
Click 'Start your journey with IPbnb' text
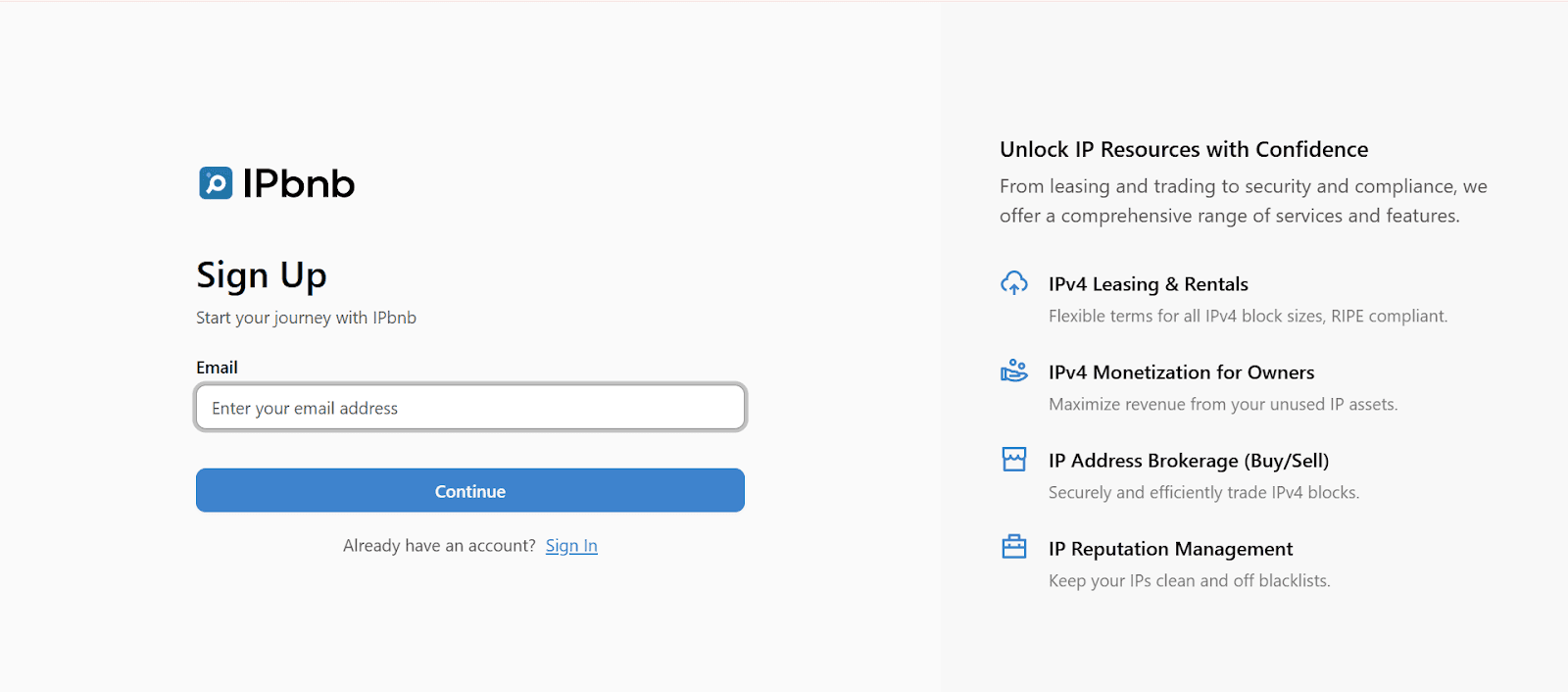(x=306, y=318)
